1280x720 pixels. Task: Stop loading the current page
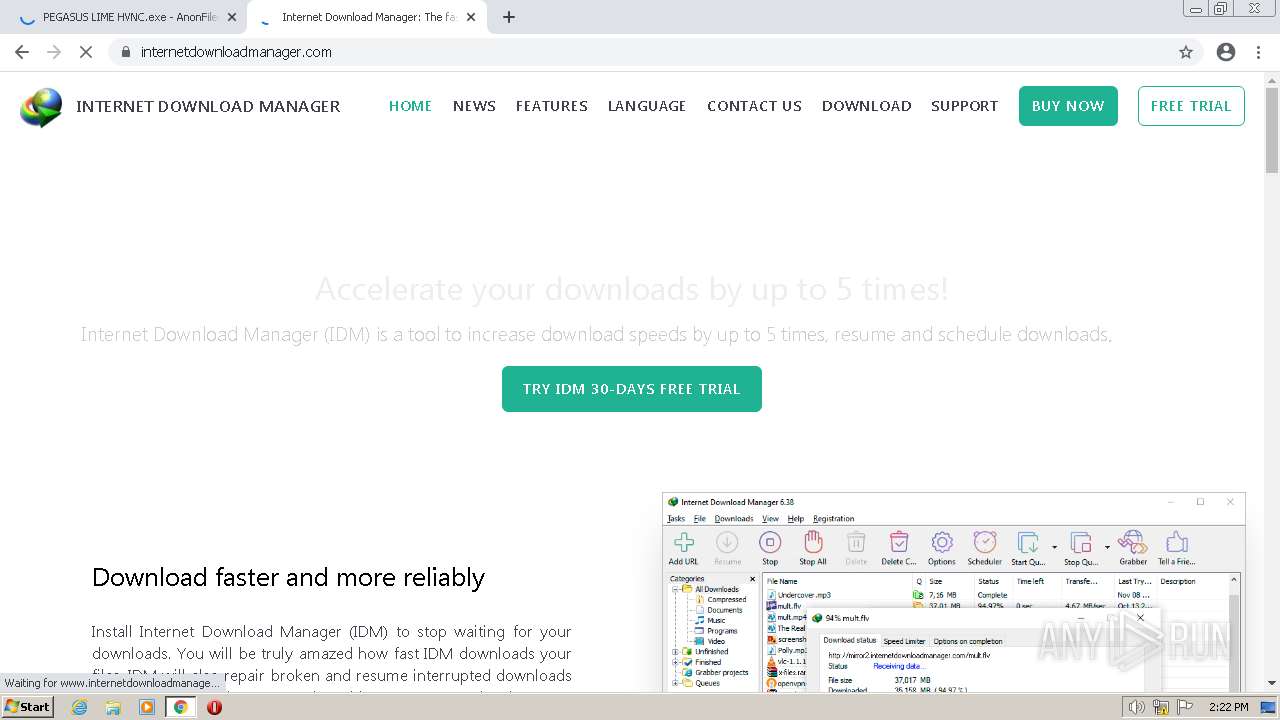(x=86, y=52)
